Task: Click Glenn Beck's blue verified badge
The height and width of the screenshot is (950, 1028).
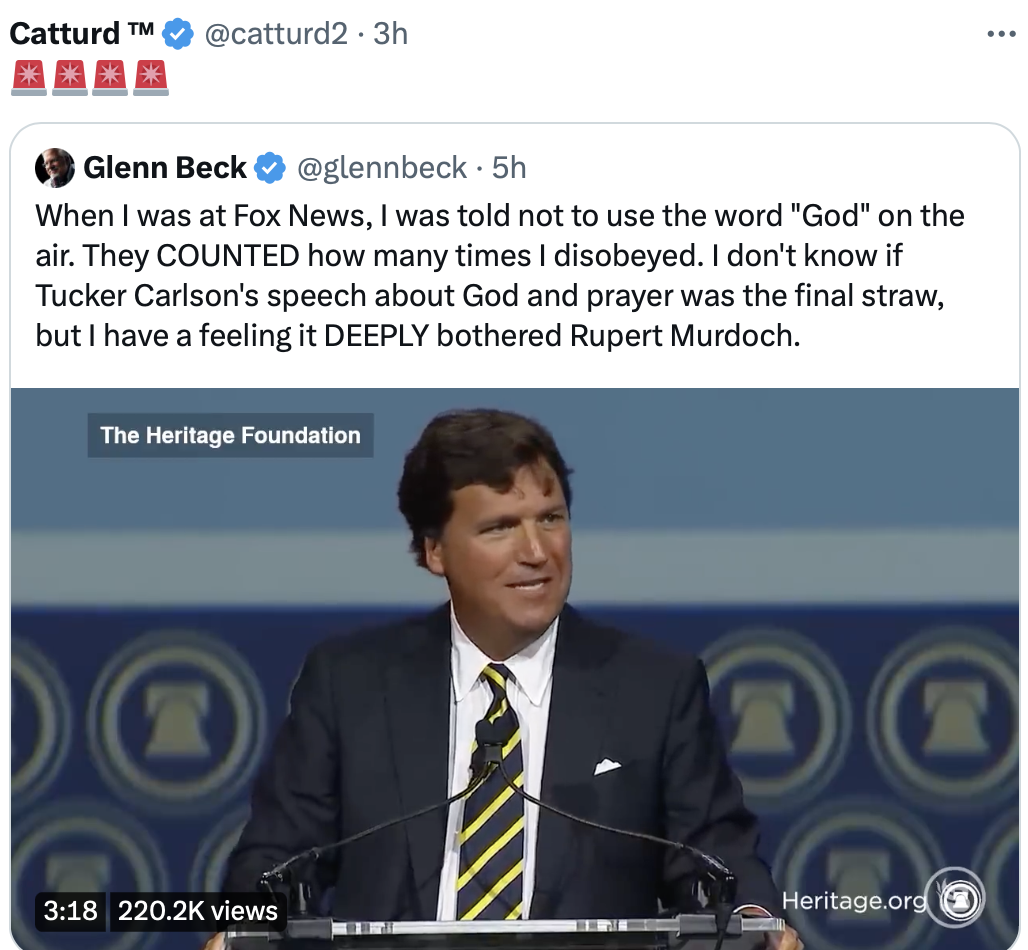Action: [x=270, y=168]
